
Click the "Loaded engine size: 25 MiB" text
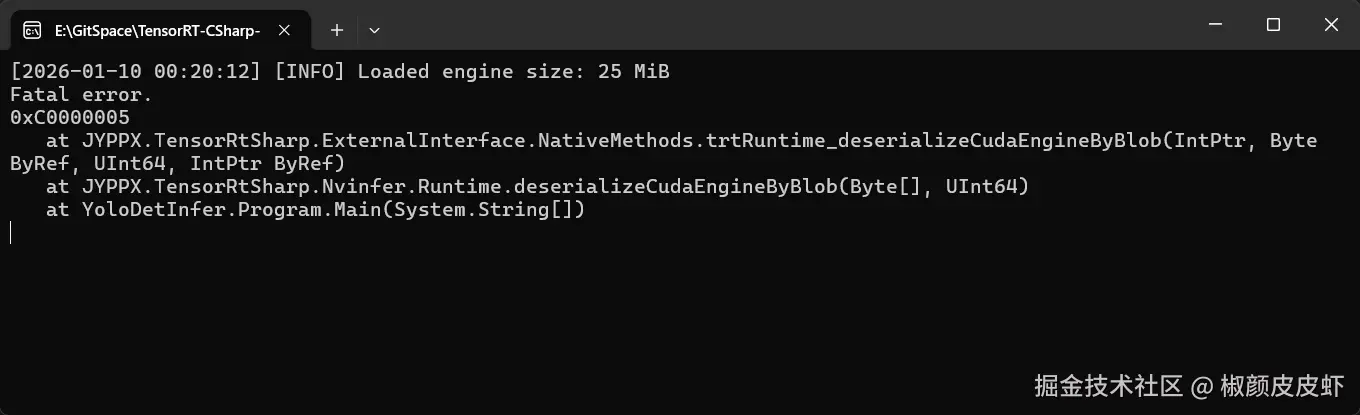pos(513,71)
